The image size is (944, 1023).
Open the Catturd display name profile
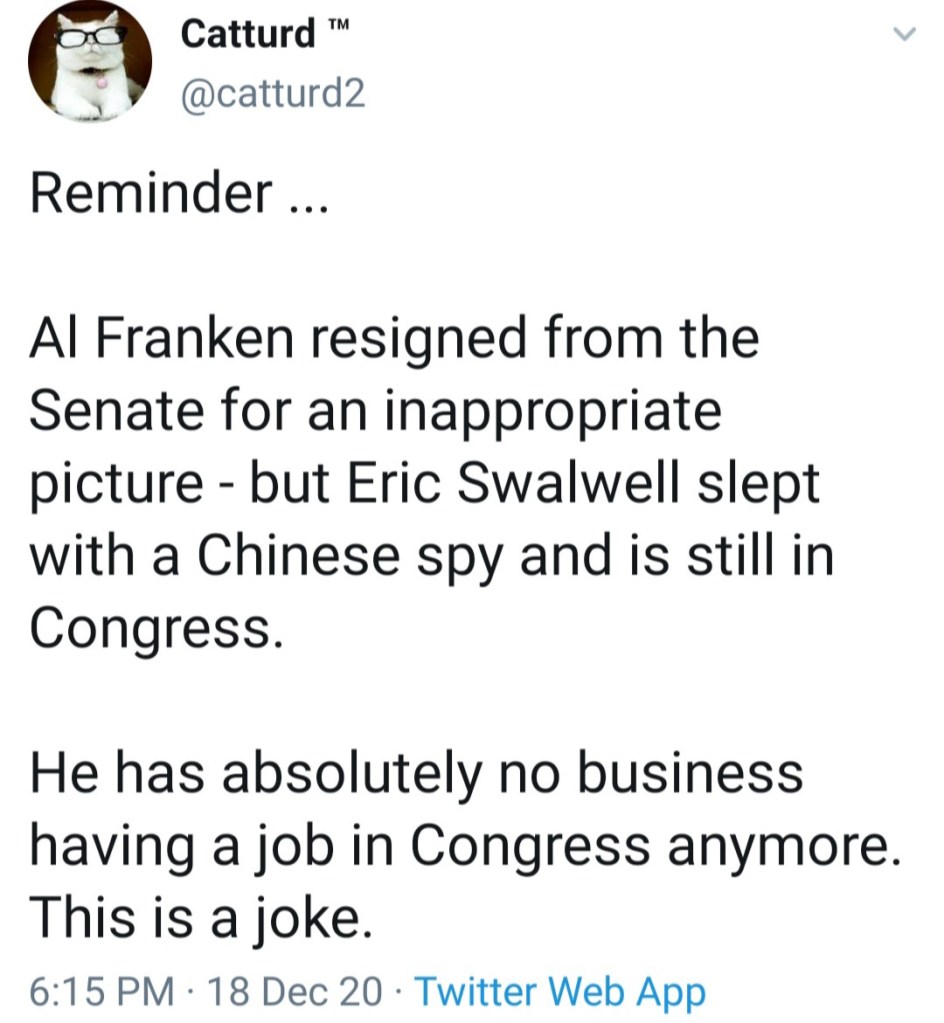click(248, 34)
